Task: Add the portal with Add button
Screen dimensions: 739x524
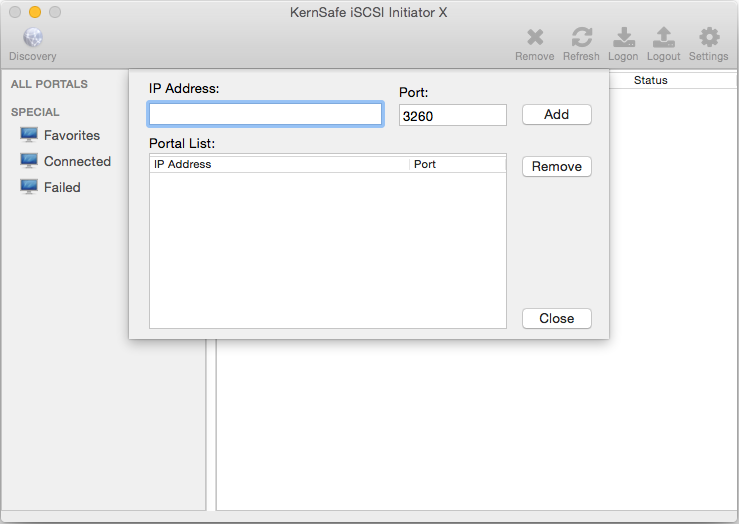Action: click(557, 115)
